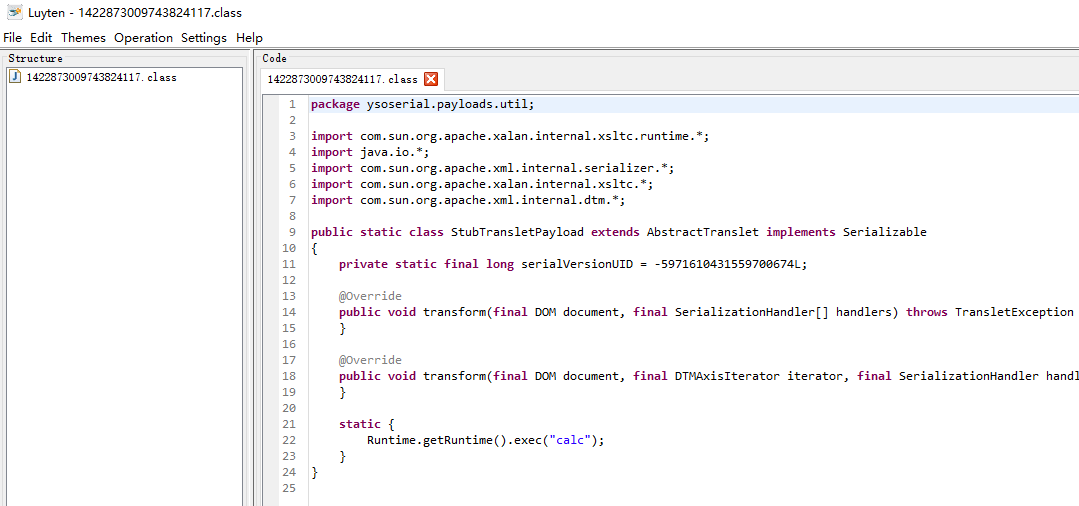Open the File menu
This screenshot has width=1079, height=506.
(x=12, y=37)
